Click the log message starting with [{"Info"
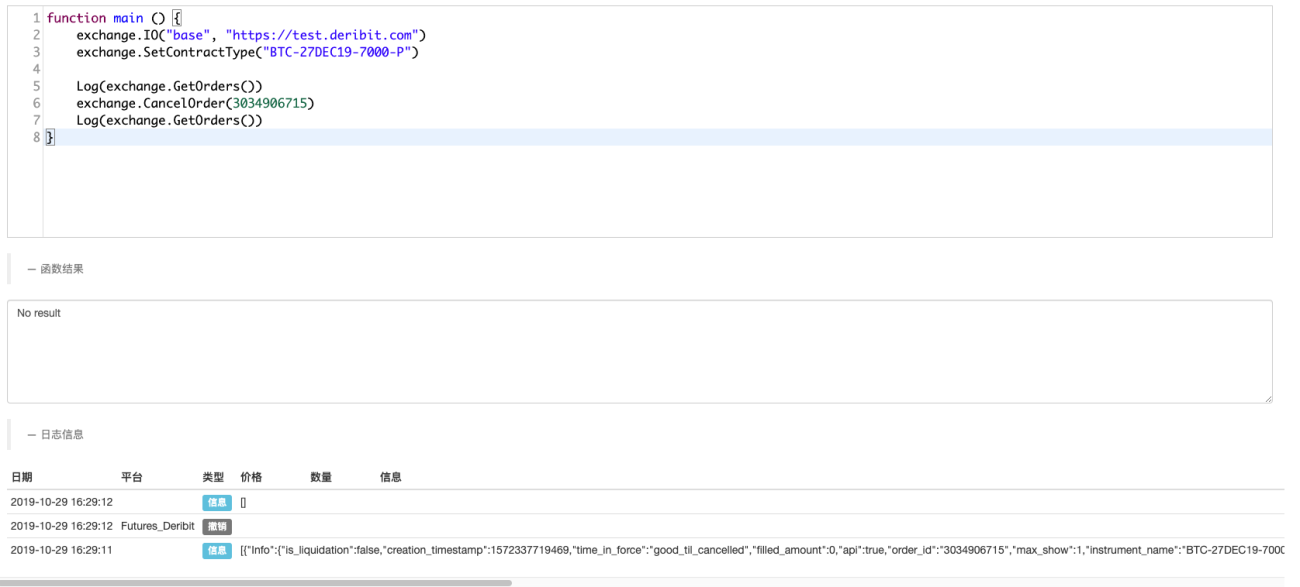 (x=762, y=551)
